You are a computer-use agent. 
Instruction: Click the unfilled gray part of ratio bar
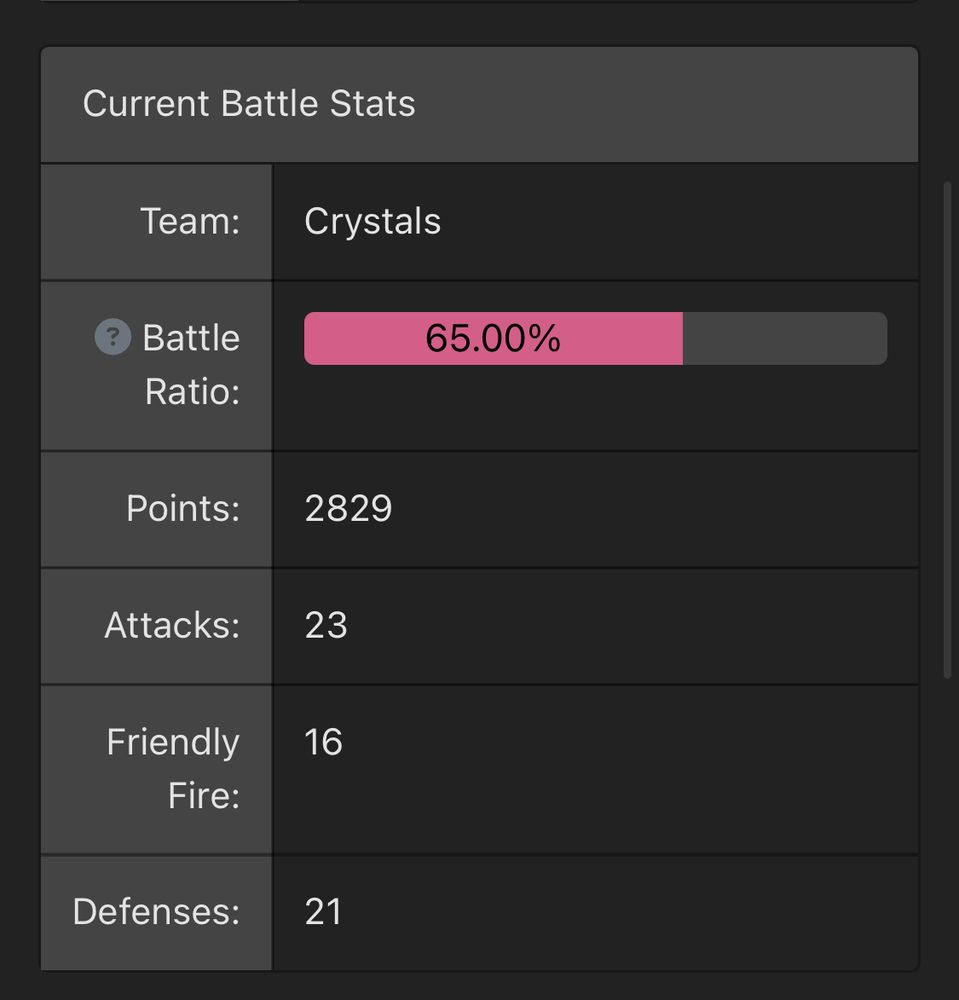[x=785, y=338]
